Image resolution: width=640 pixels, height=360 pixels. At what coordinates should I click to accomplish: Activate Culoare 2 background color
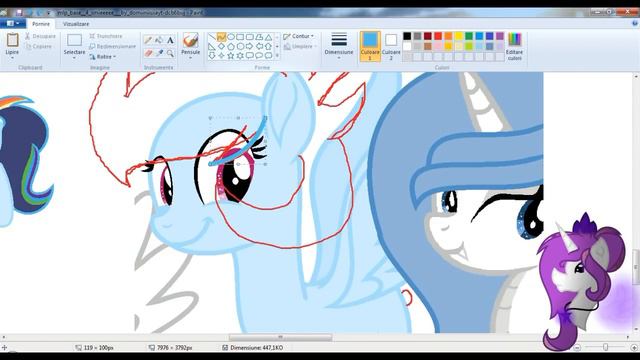391,46
